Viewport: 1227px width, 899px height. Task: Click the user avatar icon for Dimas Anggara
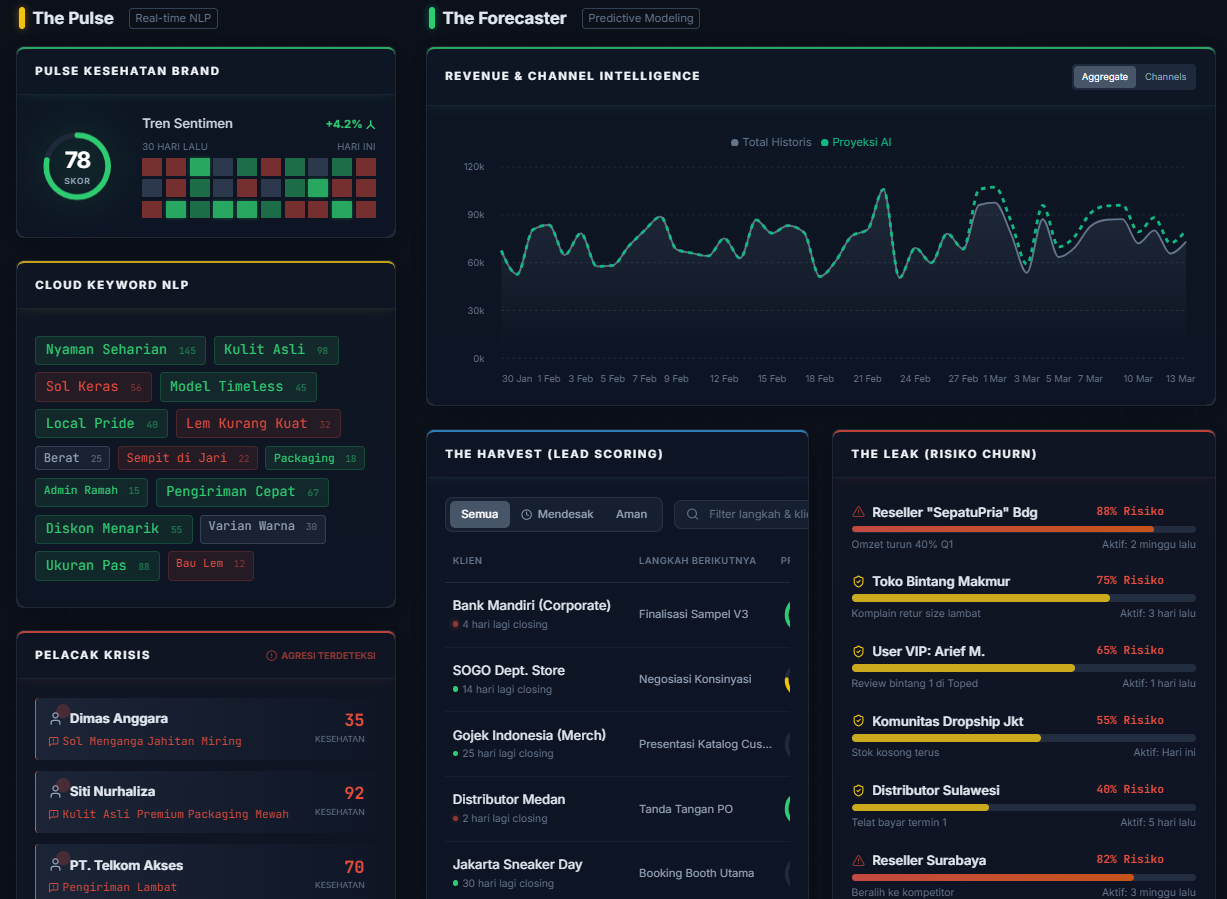(56, 718)
